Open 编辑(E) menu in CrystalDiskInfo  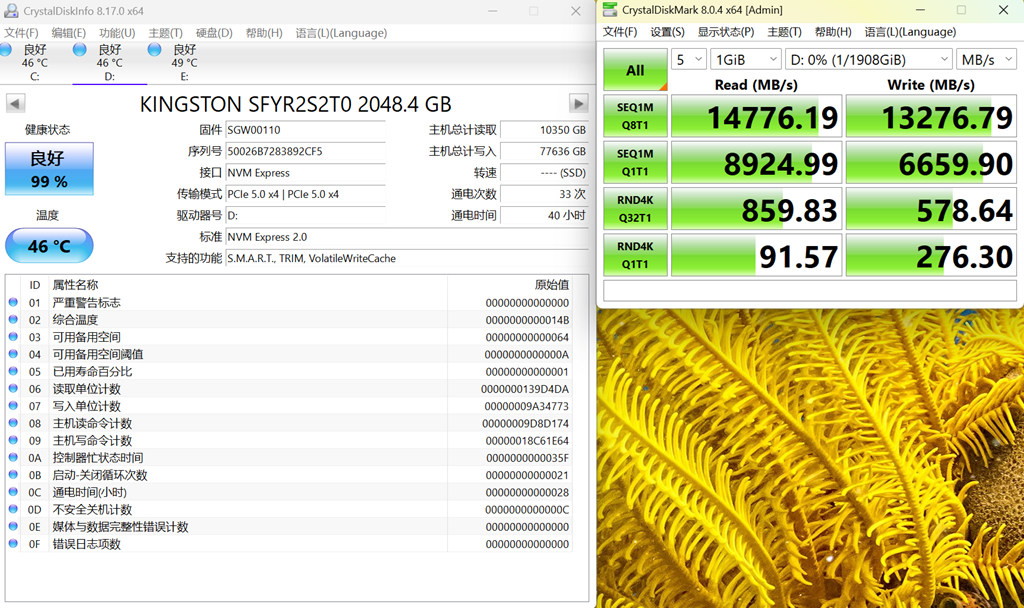click(69, 33)
